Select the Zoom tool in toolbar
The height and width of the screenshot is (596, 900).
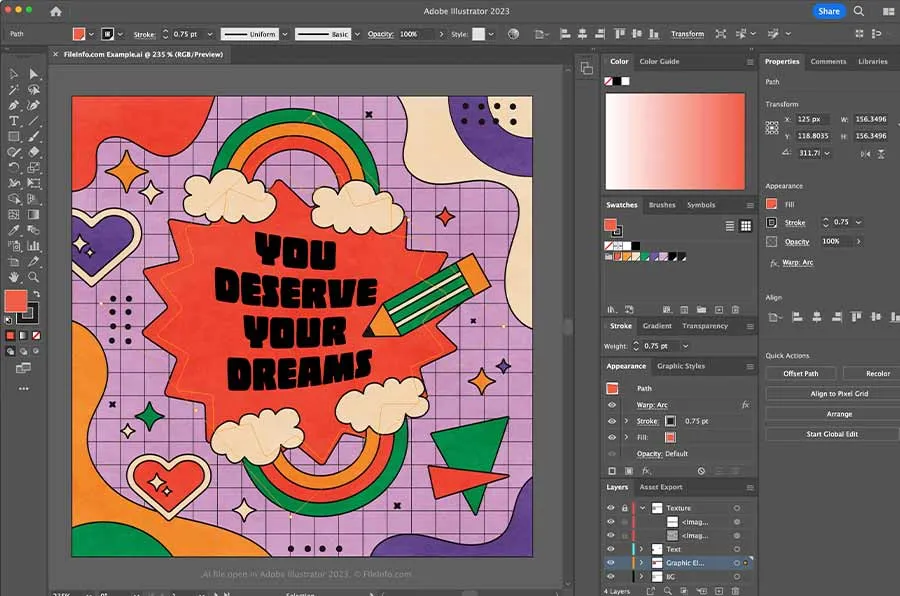coord(34,276)
